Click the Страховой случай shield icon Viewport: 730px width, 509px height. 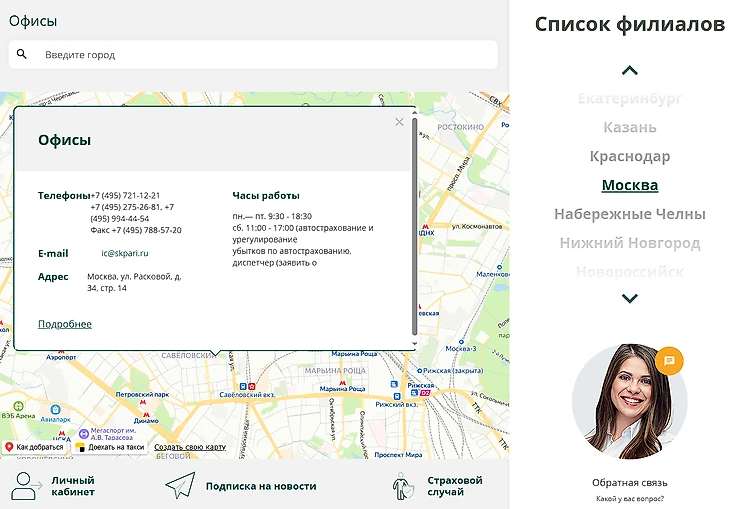(x=403, y=486)
